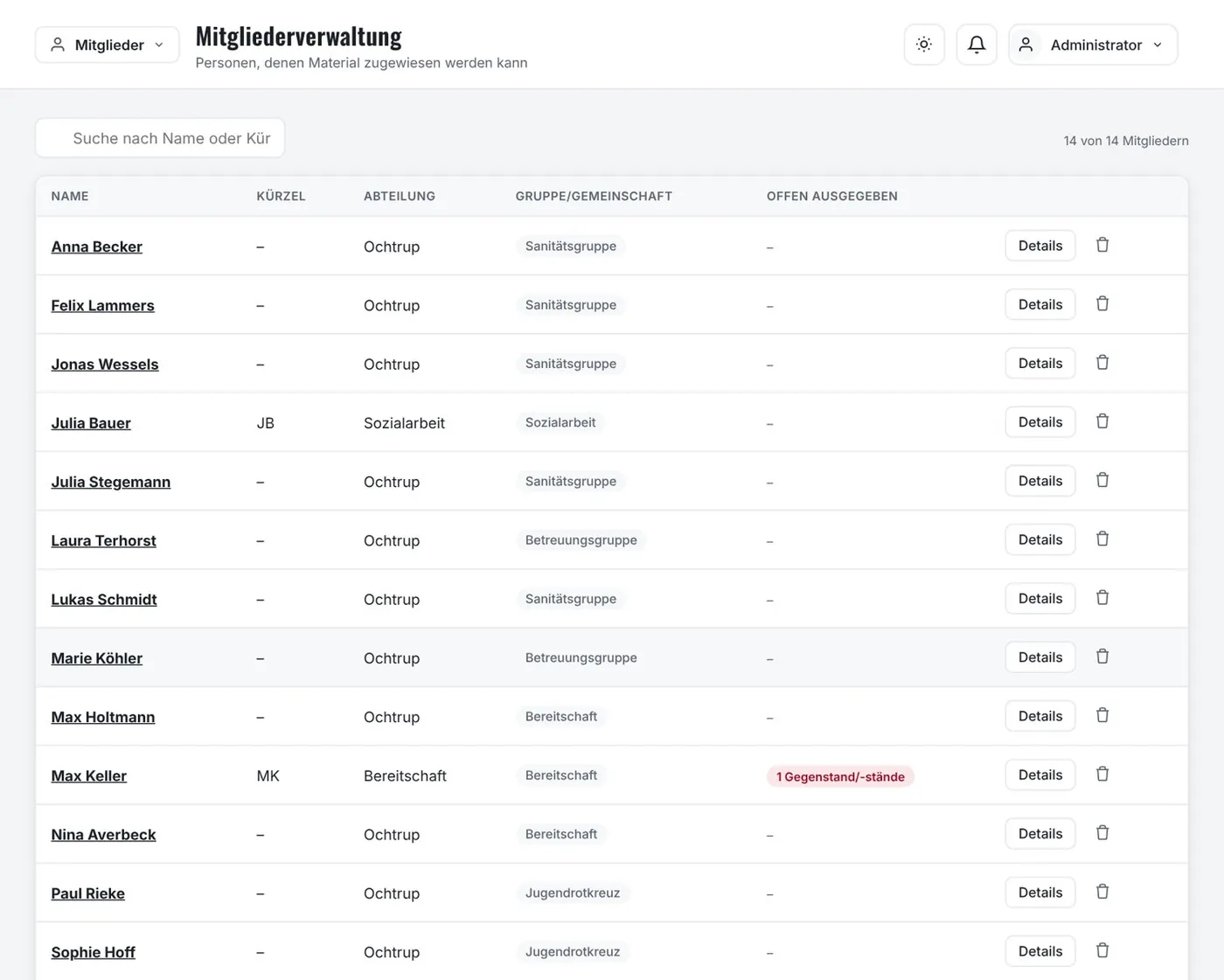Click the '1 Gegenstand/-stände' badge
The width and height of the screenshot is (1224, 980).
tap(840, 776)
